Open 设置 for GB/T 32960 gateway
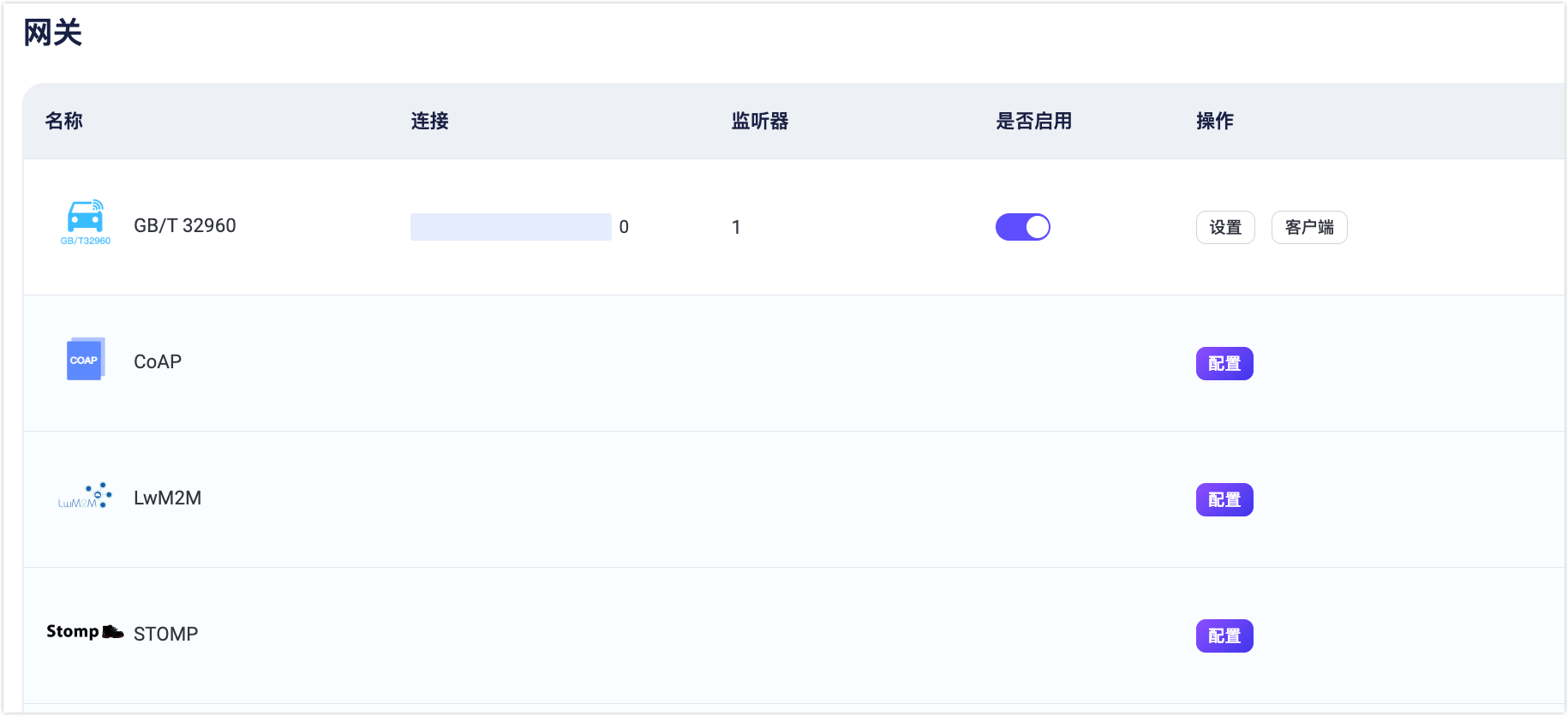 coord(1225,227)
